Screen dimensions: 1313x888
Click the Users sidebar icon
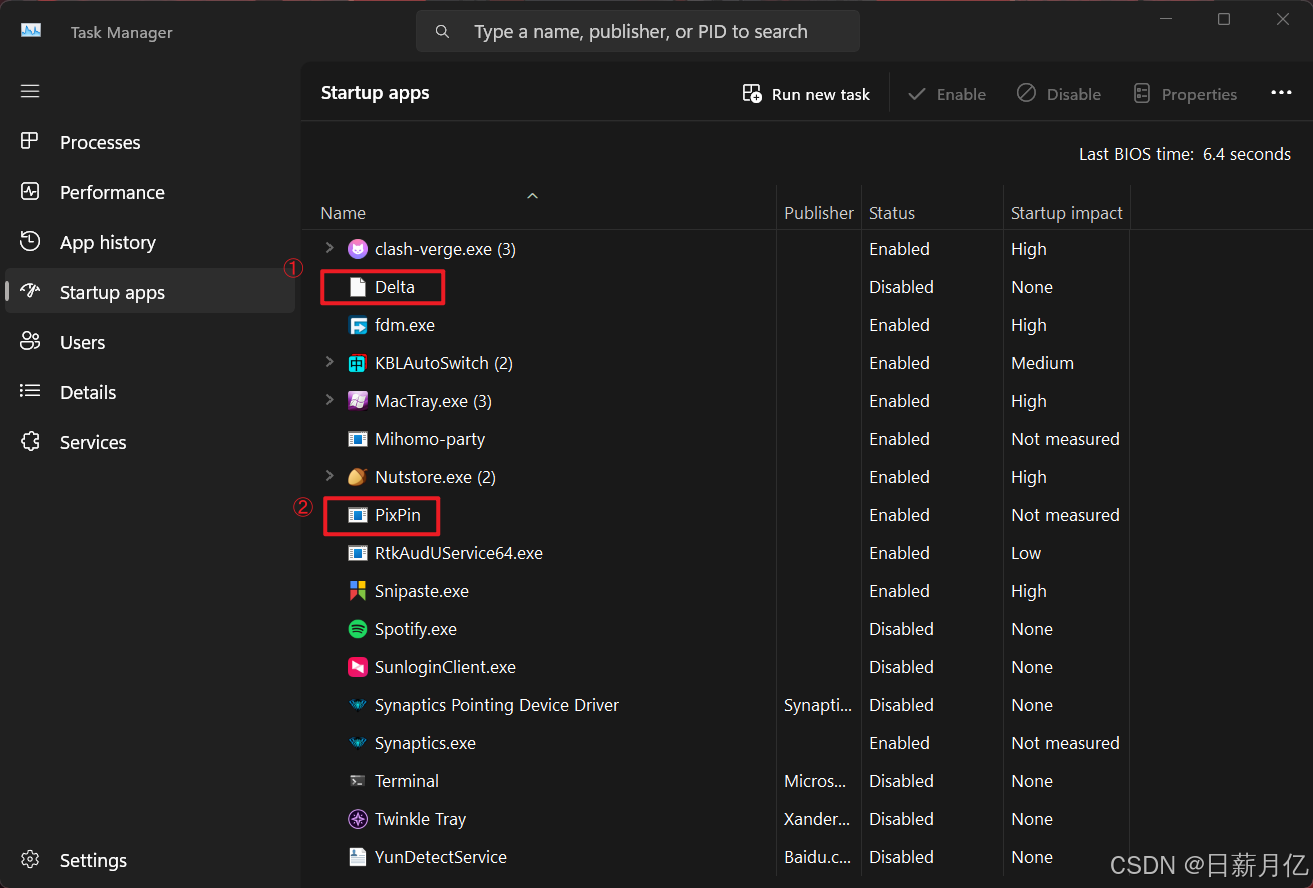[30, 342]
